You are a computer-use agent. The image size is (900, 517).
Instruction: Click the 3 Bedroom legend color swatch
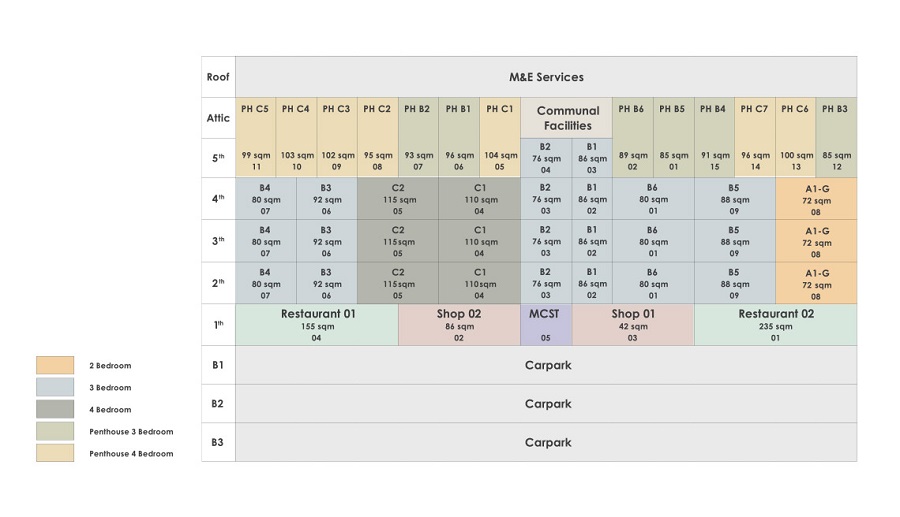tap(55, 388)
